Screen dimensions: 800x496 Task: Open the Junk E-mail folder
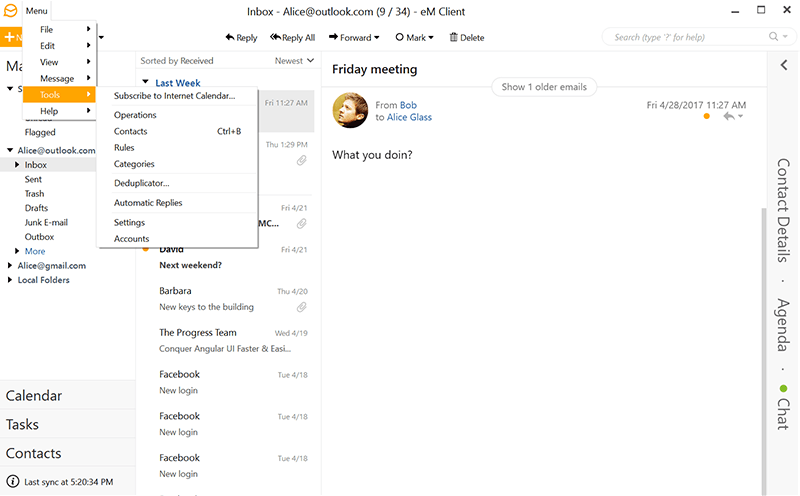(x=46, y=222)
